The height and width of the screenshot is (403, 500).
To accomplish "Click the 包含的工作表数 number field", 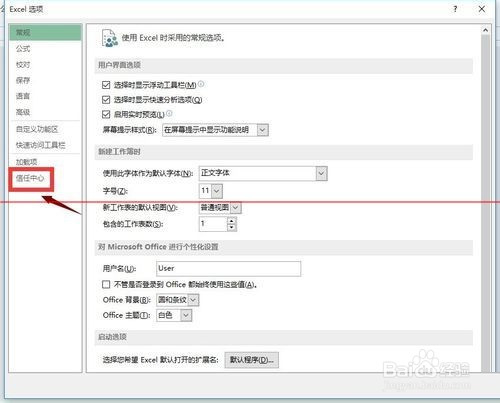I will tap(213, 224).
